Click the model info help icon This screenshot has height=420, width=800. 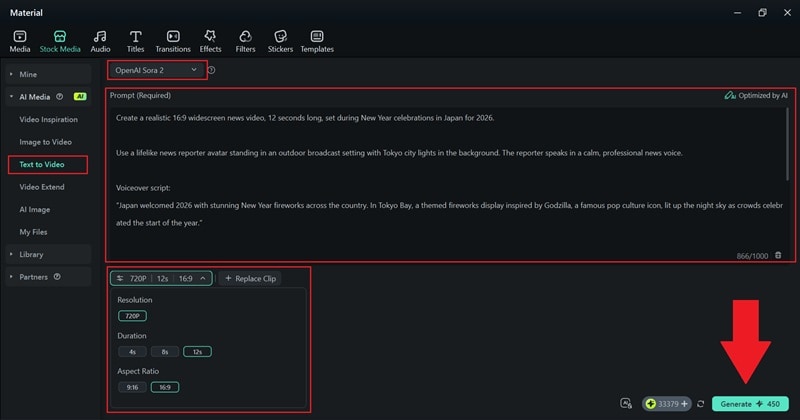pyautogui.click(x=211, y=70)
